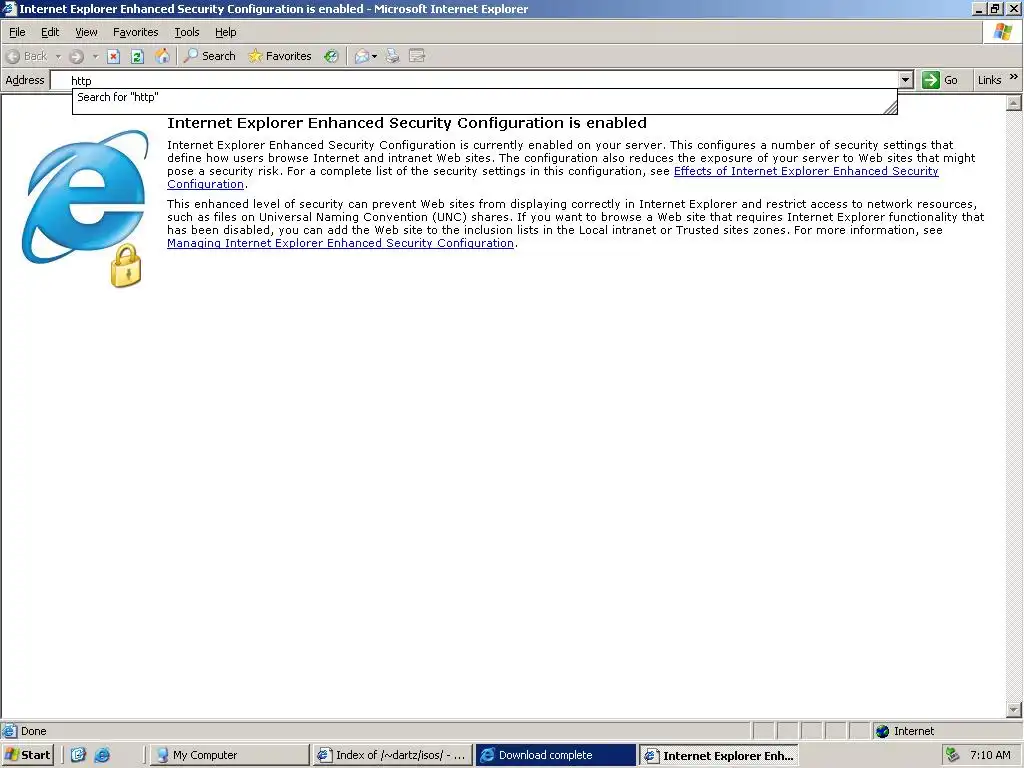Open the Favorites pane from toolbar
Screen dimensions: 1024x768
[x=280, y=56]
